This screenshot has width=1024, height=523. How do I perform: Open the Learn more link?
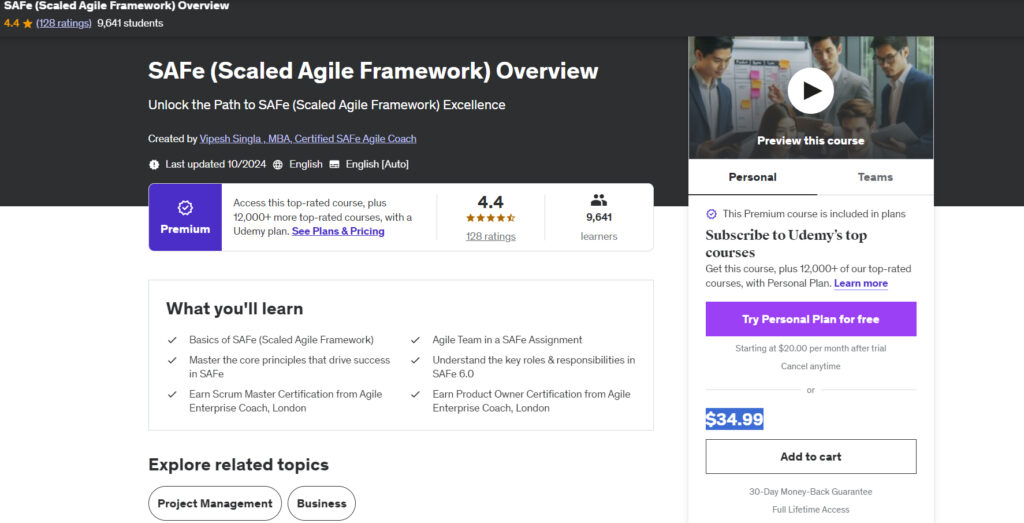[x=861, y=283]
